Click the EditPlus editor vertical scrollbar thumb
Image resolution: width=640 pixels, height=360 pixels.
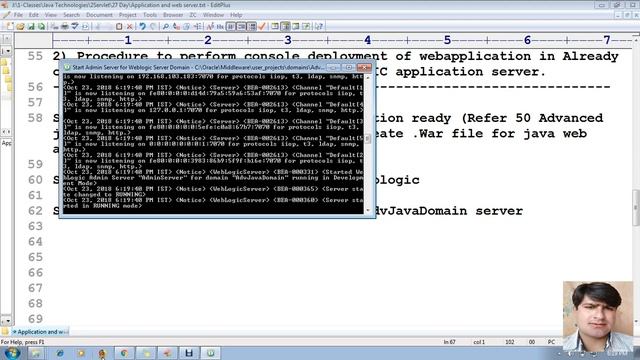tap(636, 207)
